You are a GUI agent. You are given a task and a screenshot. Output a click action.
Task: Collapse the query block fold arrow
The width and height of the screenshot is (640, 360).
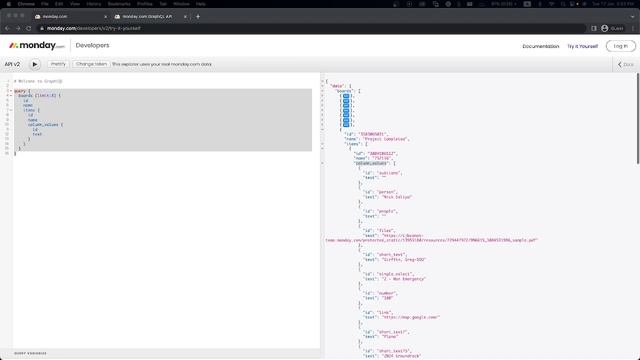tap(11, 91)
